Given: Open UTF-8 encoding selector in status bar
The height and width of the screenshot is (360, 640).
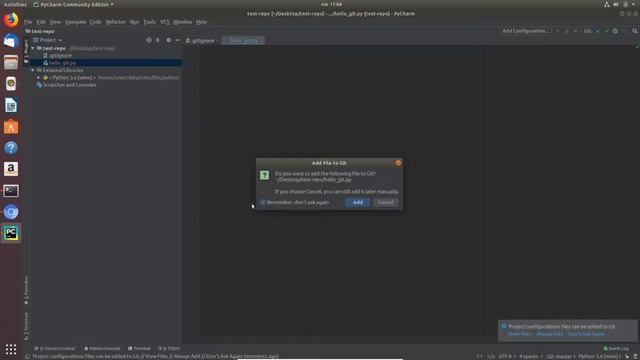Looking at the screenshot, I should coord(506,356).
